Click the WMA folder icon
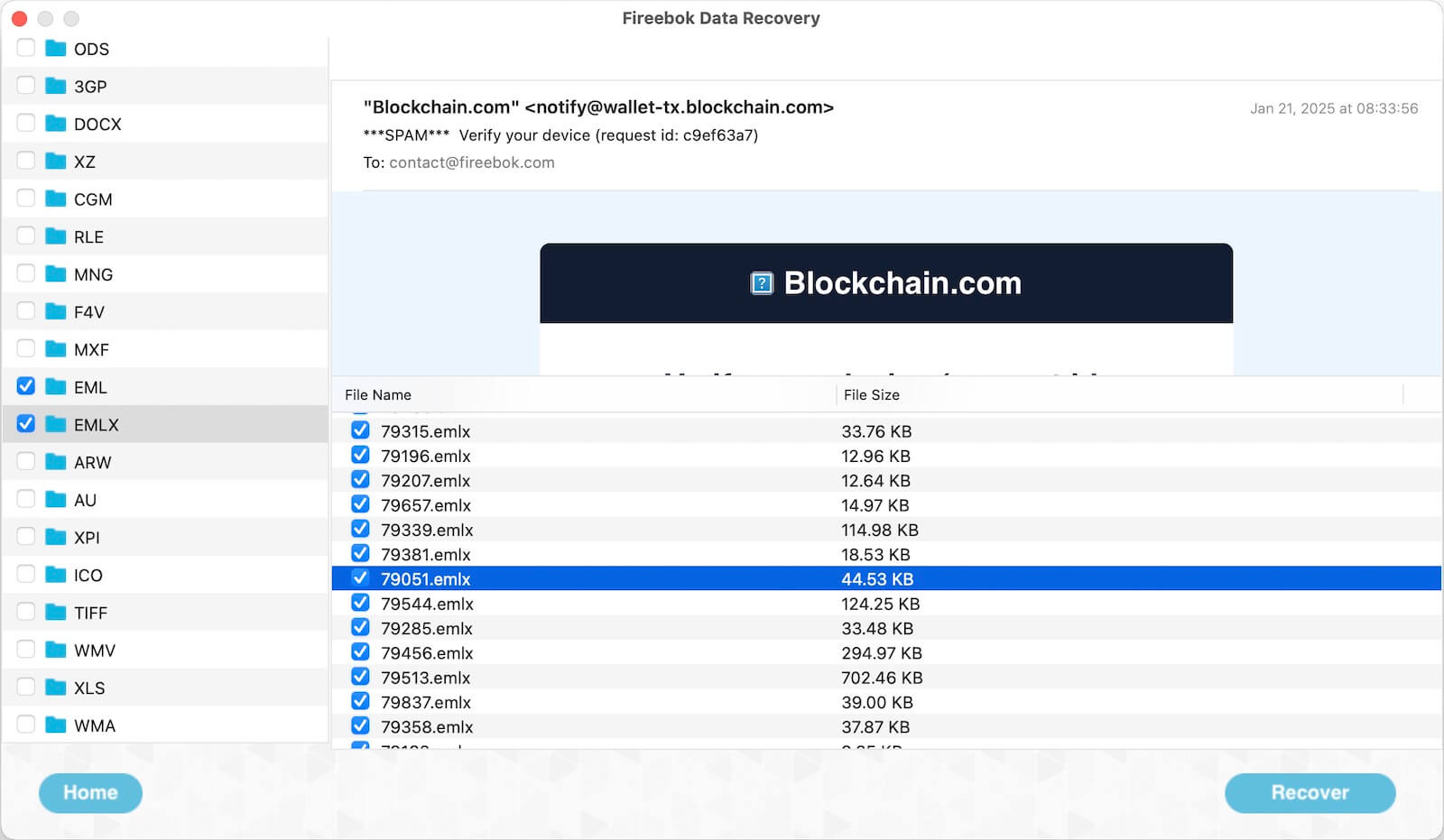This screenshot has height=840, width=1444. point(56,725)
